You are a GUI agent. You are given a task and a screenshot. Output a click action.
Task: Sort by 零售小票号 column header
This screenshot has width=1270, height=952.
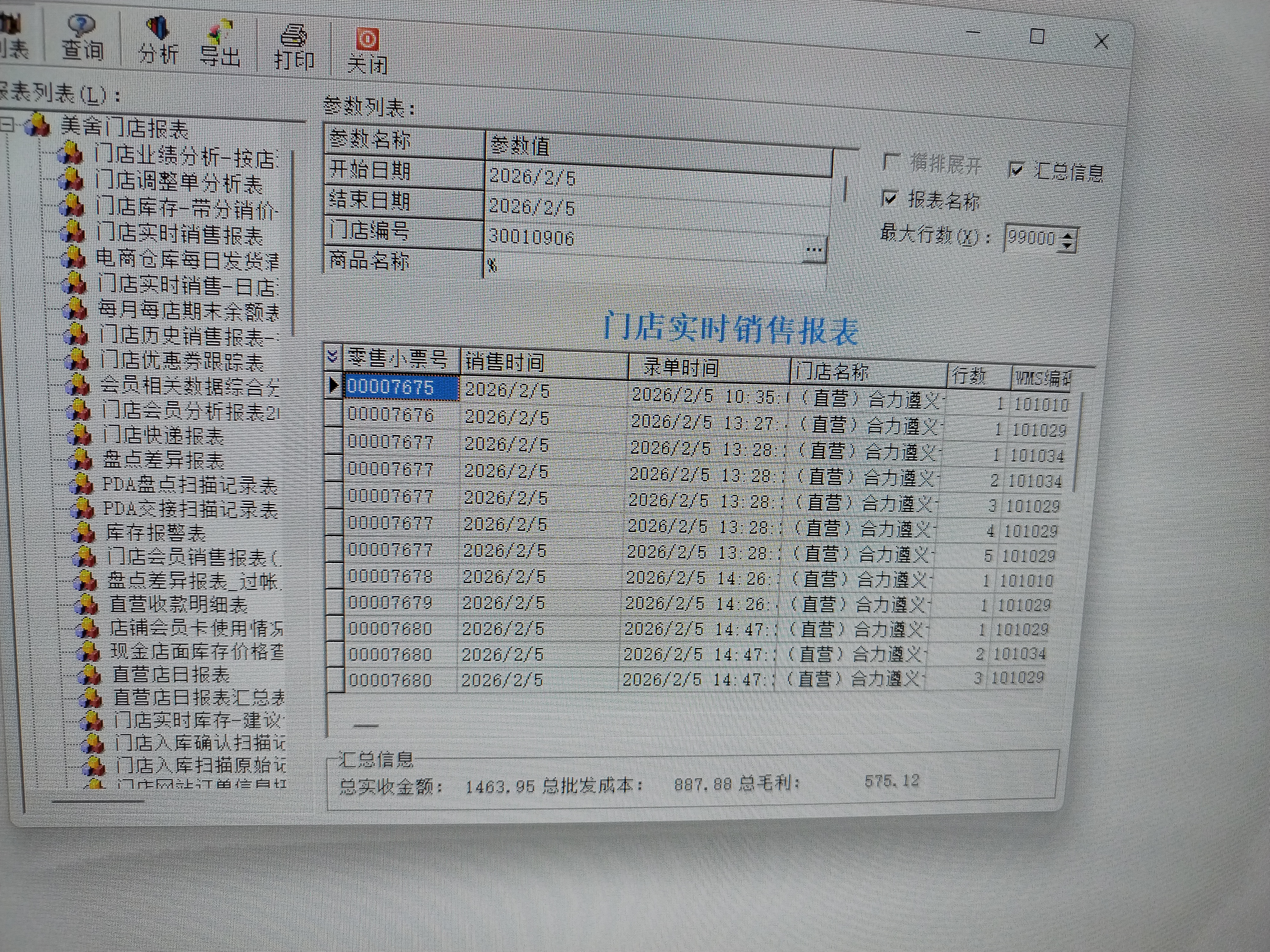click(398, 359)
